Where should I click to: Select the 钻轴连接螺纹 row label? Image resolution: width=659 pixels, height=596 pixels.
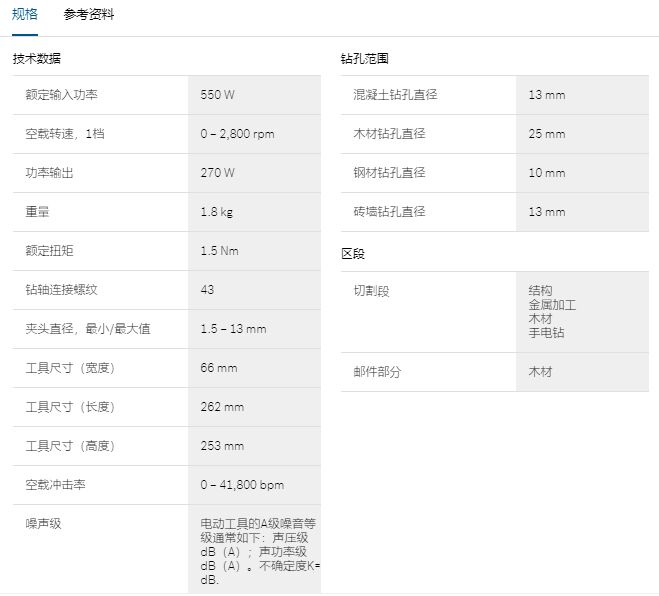coord(62,290)
